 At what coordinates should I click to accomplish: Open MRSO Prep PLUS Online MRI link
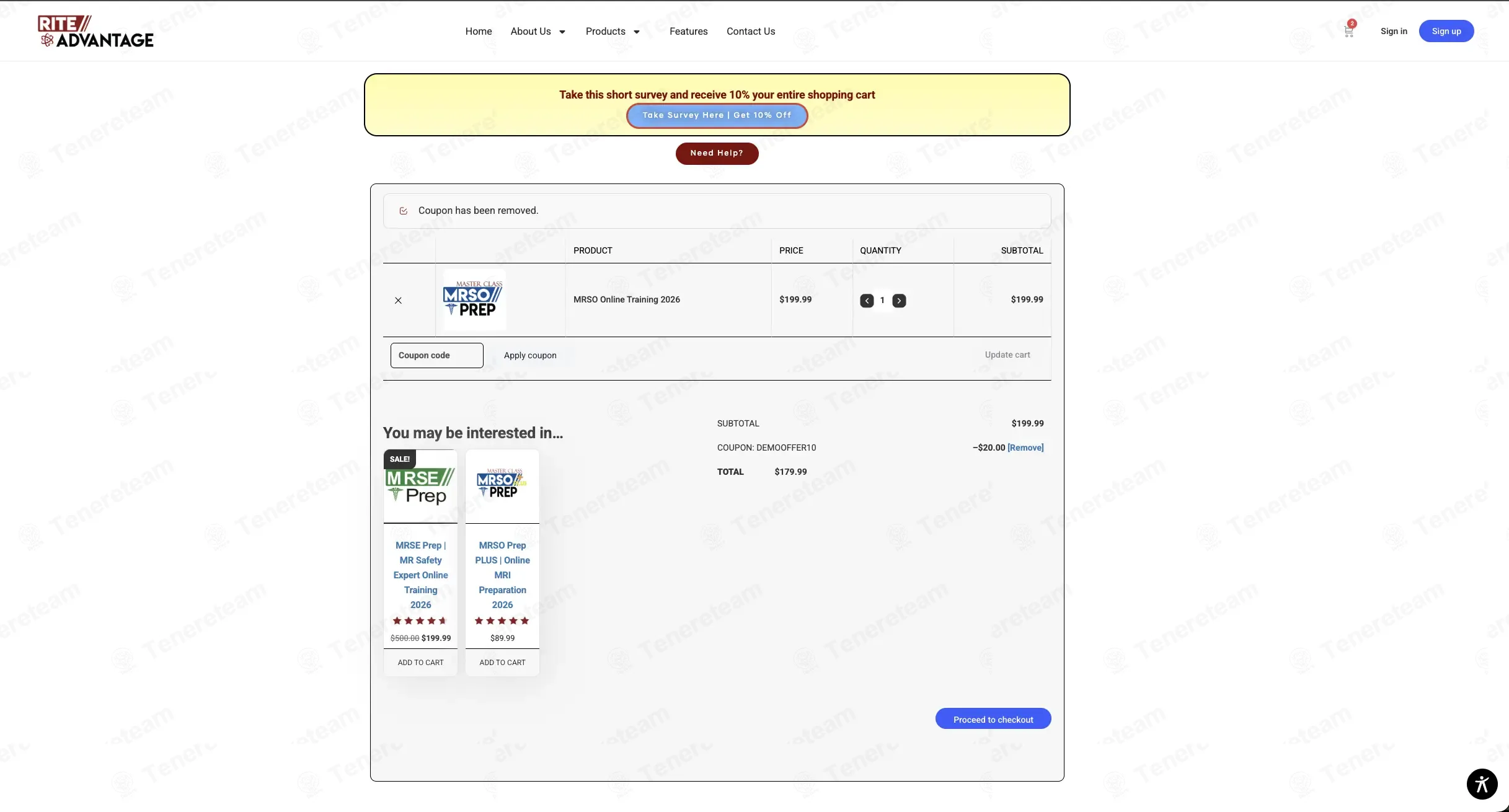(502, 575)
